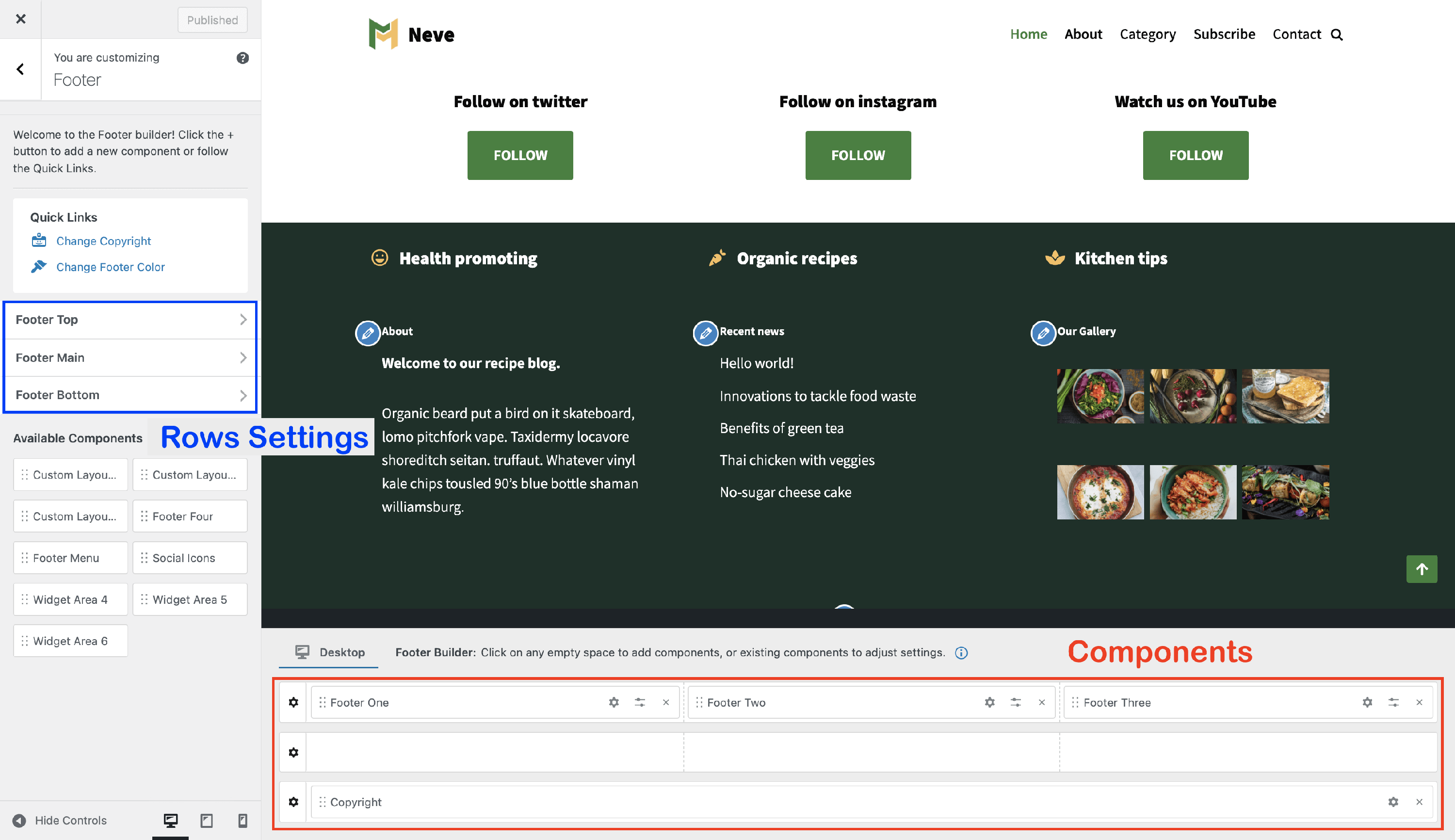Open settings gear for Footer One component
The image size is (1455, 840).
coord(614,702)
